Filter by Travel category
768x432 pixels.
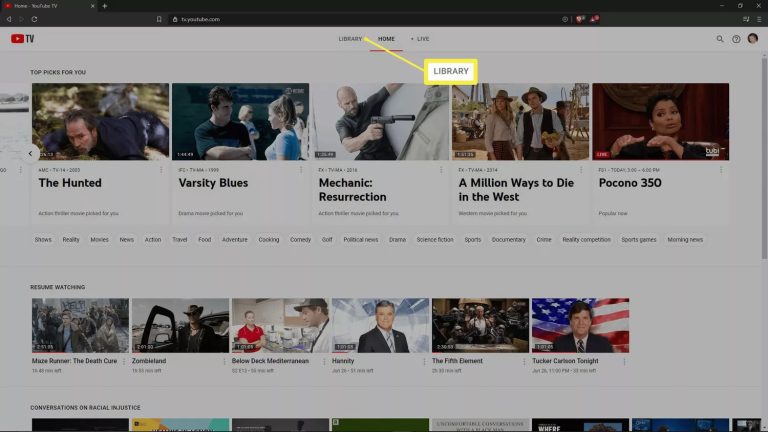pos(180,240)
